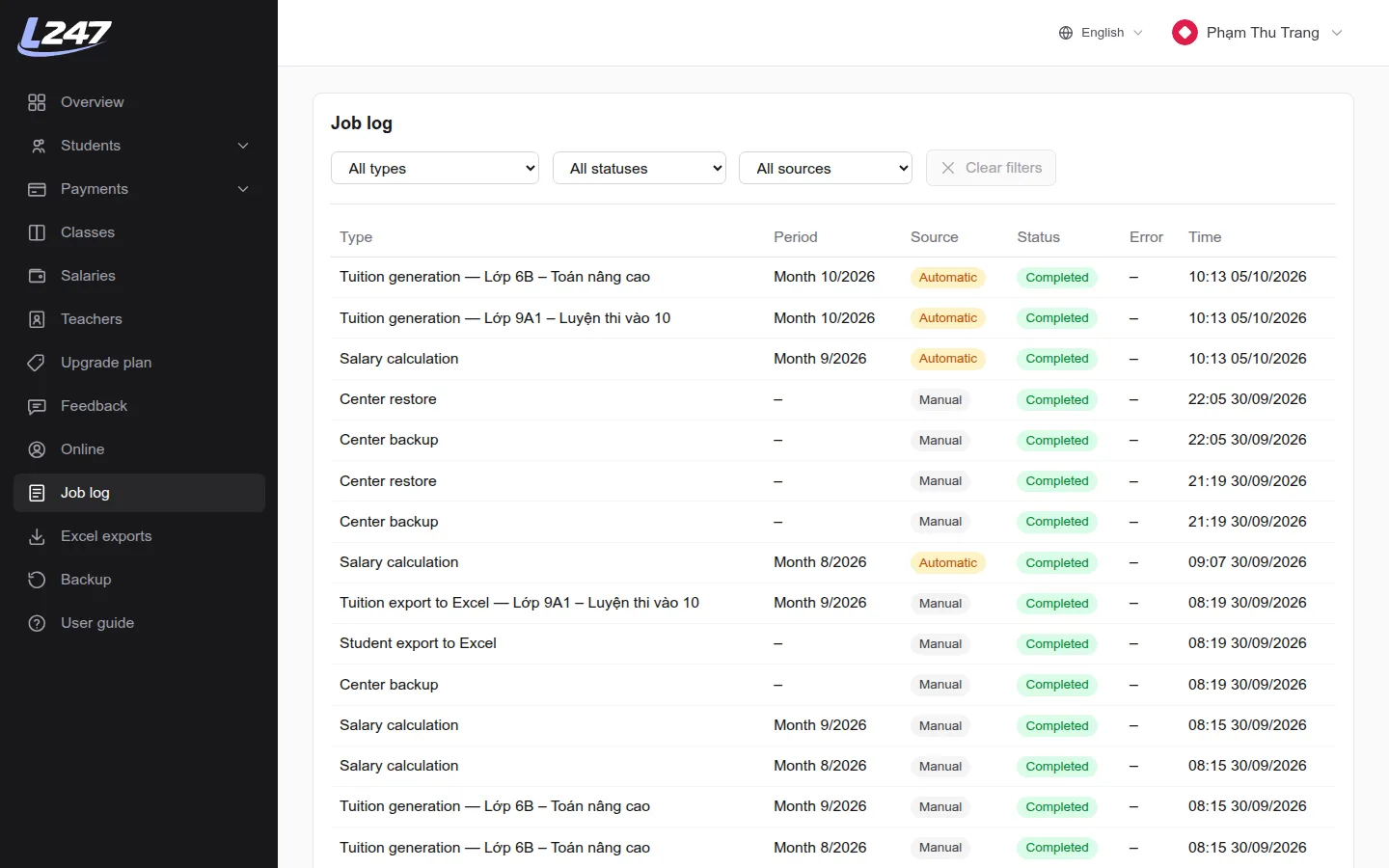
Task: Click the Time column header
Action: [1205, 237]
